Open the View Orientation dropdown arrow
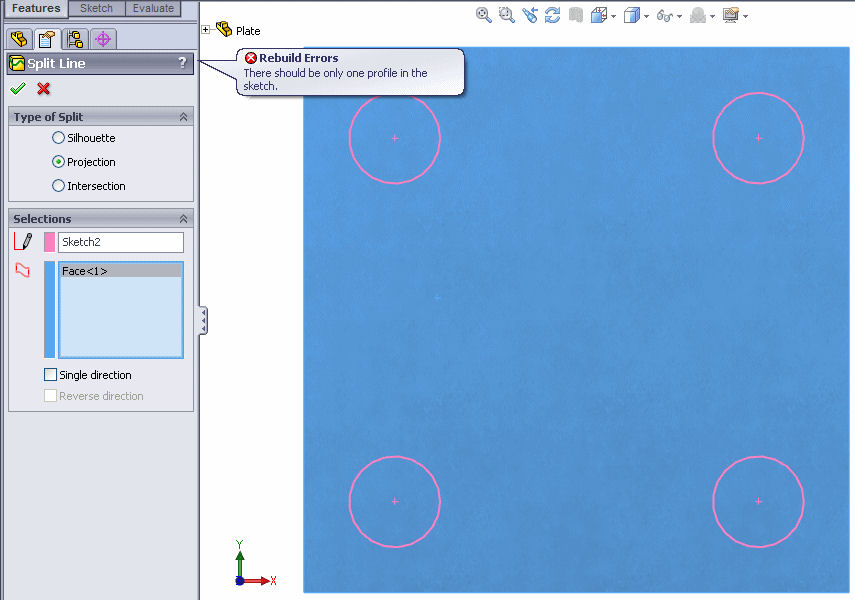855x600 pixels. click(x=613, y=16)
